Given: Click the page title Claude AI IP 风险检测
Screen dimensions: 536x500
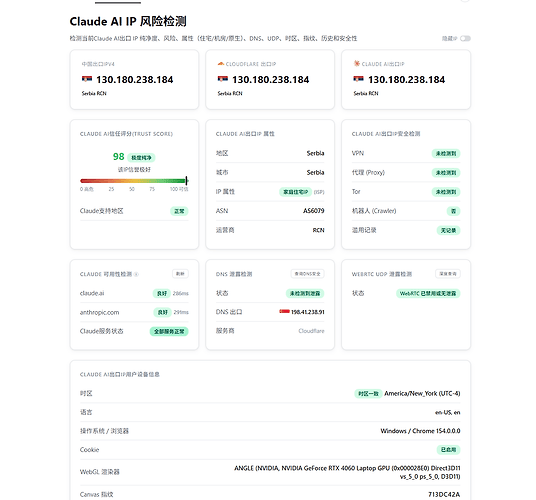Looking at the screenshot, I should coord(128,22).
